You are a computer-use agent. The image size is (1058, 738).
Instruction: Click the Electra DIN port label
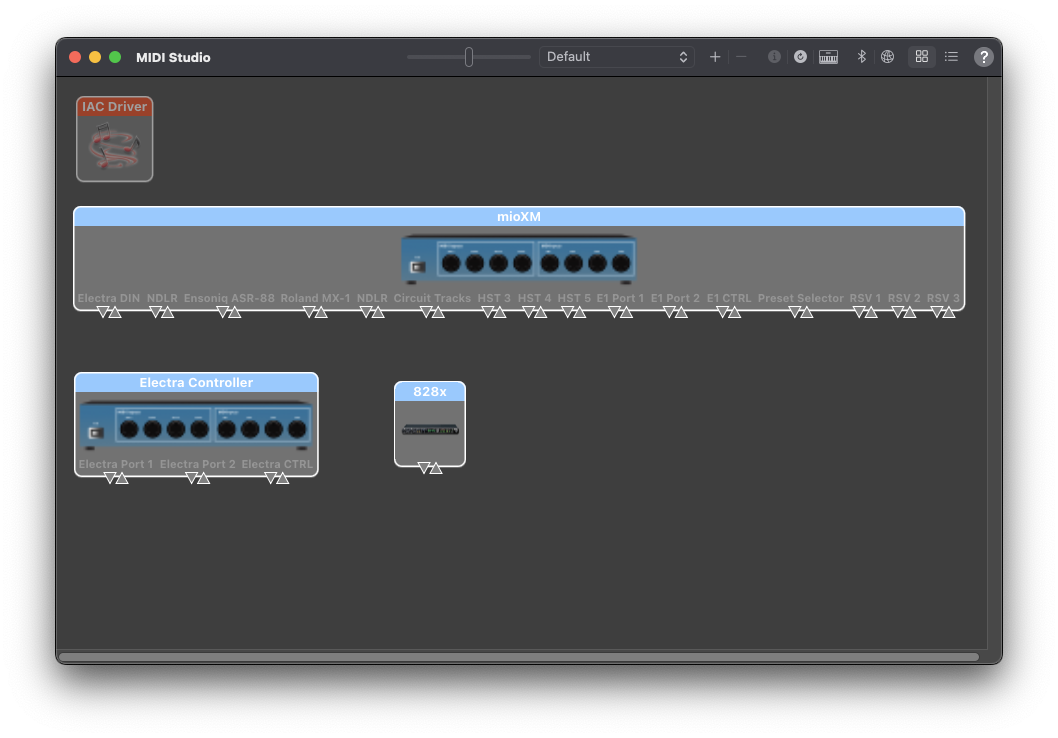coord(109,298)
